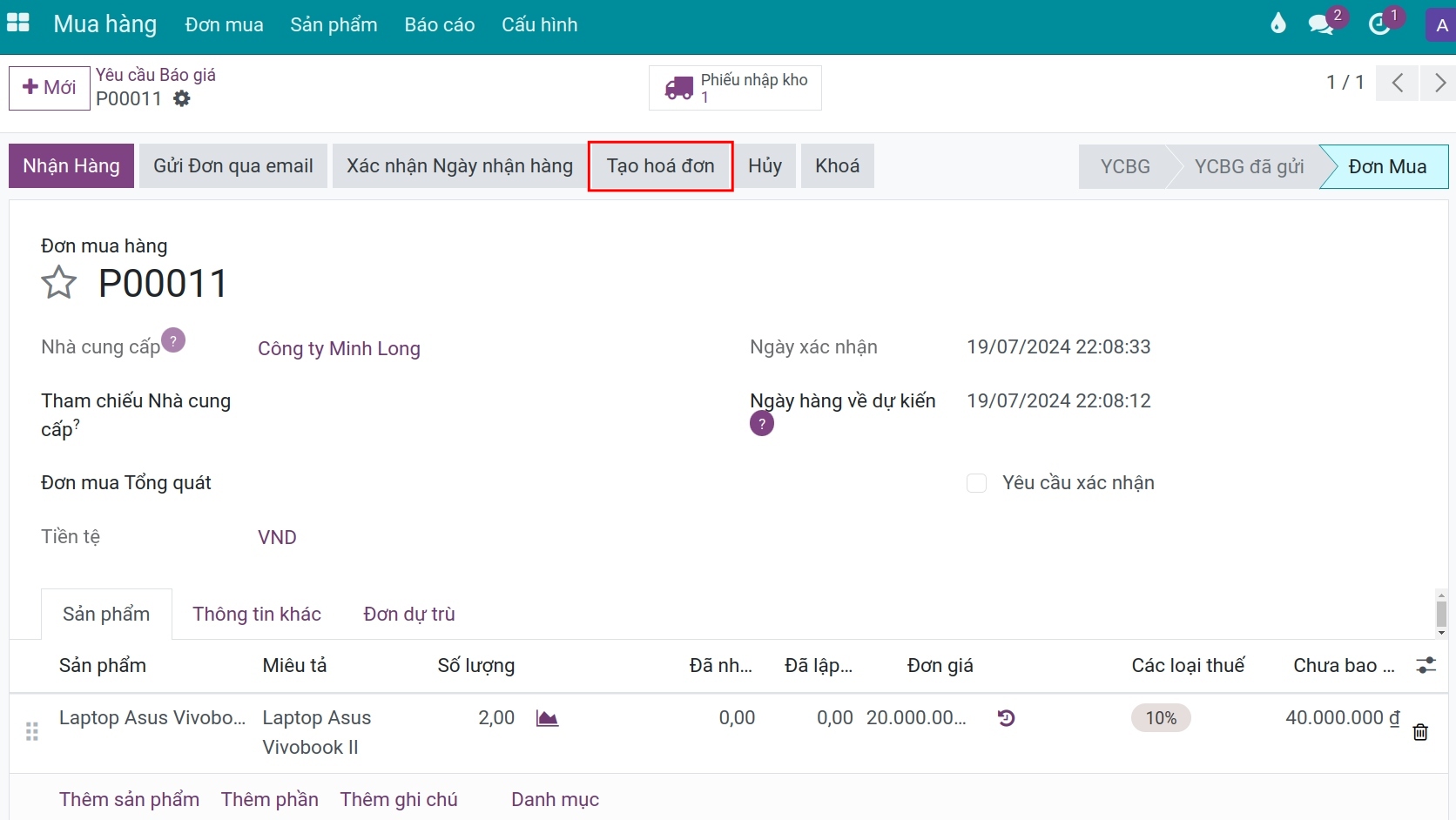
Task: Open forecast chart icon on laptop line
Action: coord(547,718)
